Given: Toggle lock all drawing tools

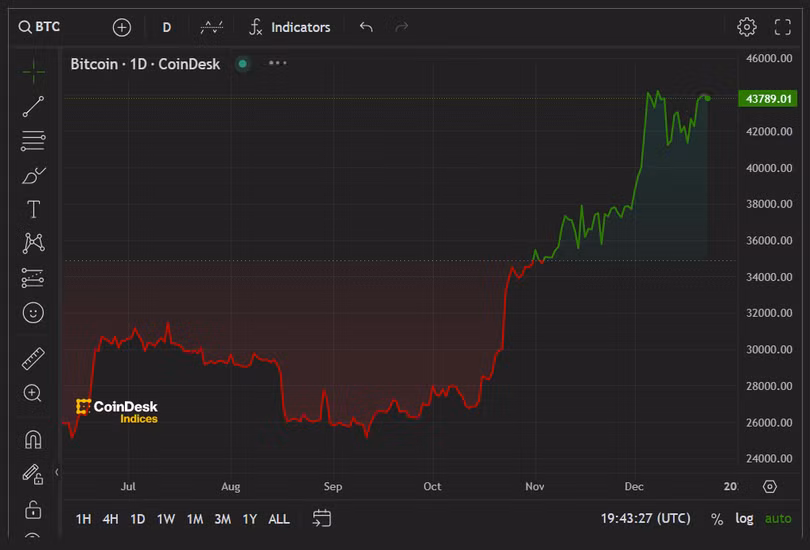Looking at the screenshot, I should coord(33,509).
